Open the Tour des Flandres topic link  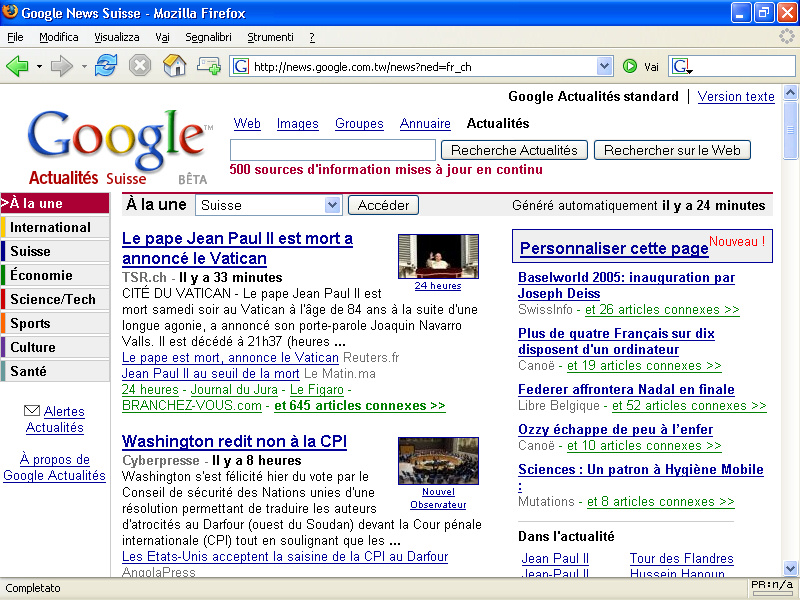(x=681, y=558)
